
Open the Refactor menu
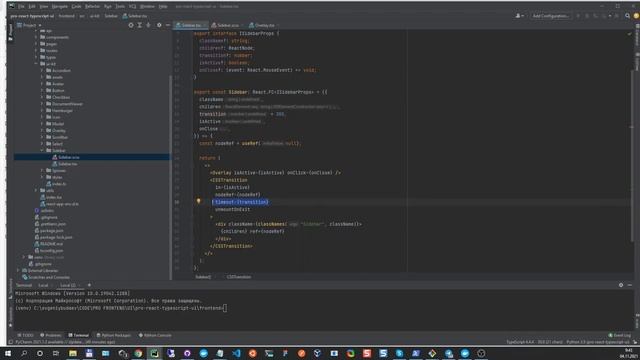tap(92, 7)
